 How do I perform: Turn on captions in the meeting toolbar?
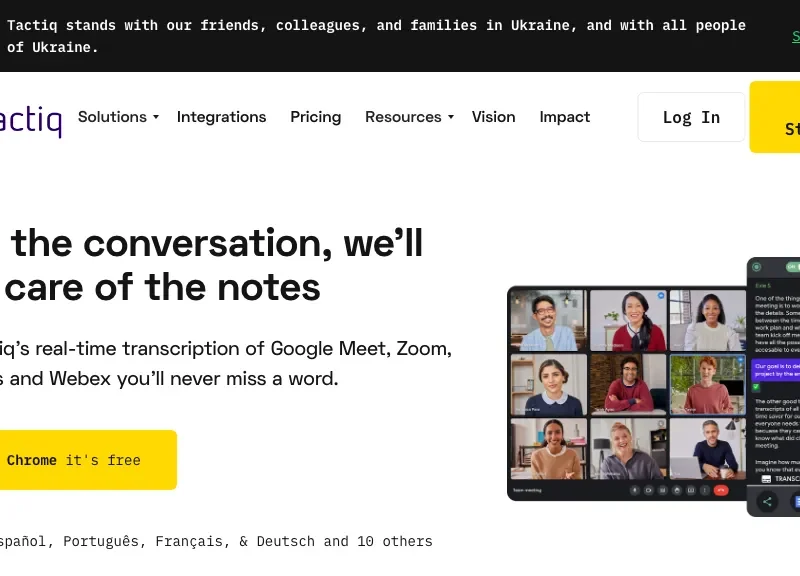pos(663,490)
